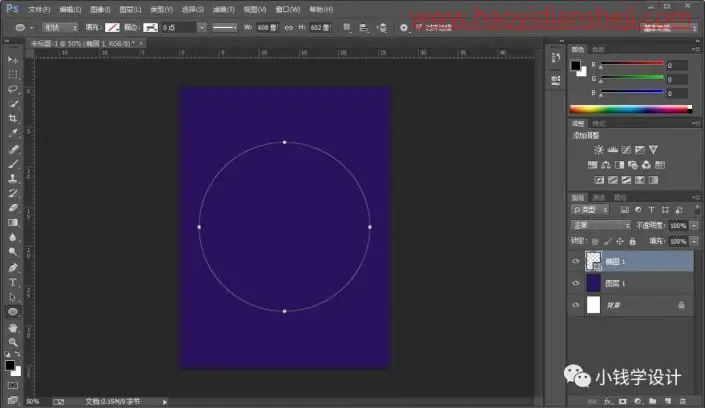This screenshot has height=408, width=705.
Task: Select the Hand tool
Action: click(x=13, y=328)
